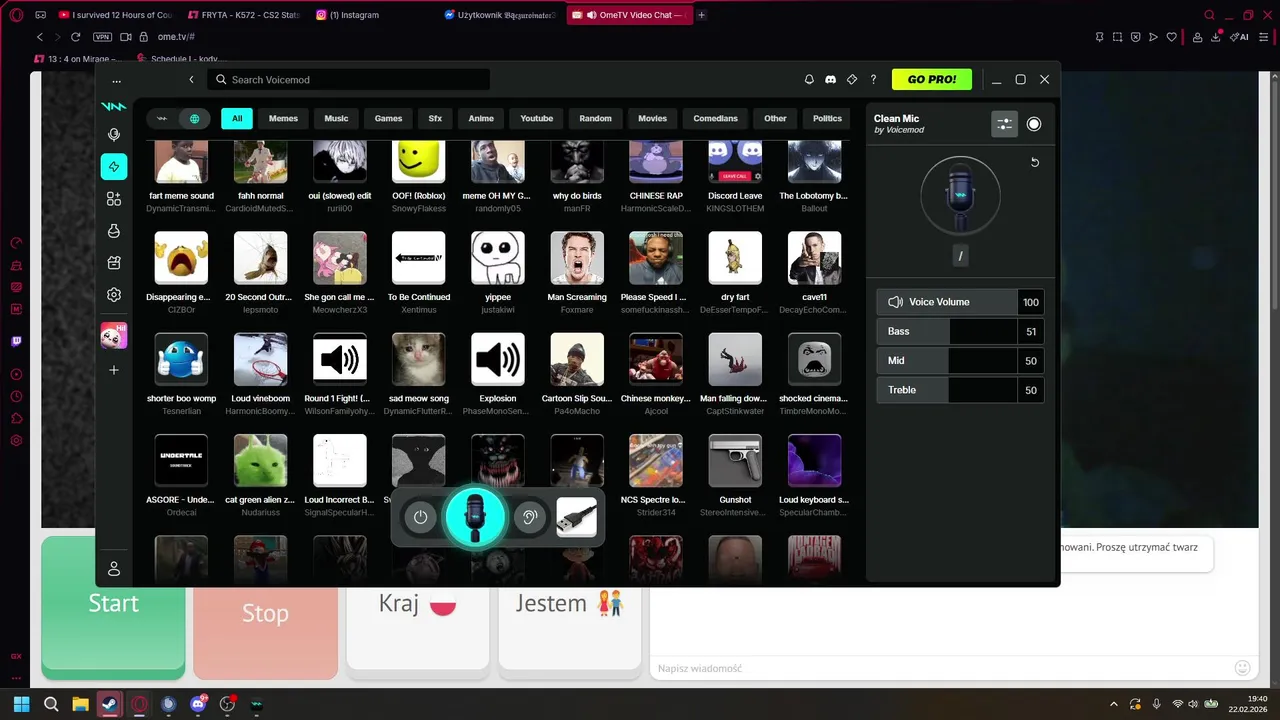Toggle Hear Myself ear button
1280x720 pixels.
coord(530,517)
